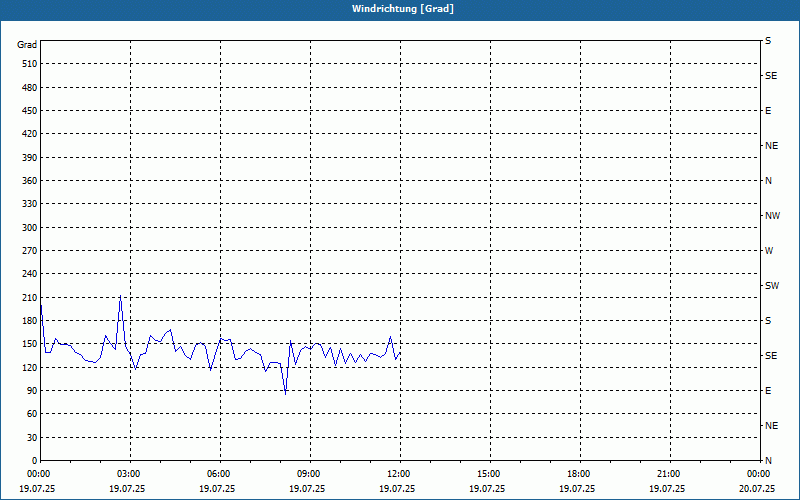Screen dimensions: 800x500
Task: Click the 00:00 label above 20.07.25
Action: 757,474
